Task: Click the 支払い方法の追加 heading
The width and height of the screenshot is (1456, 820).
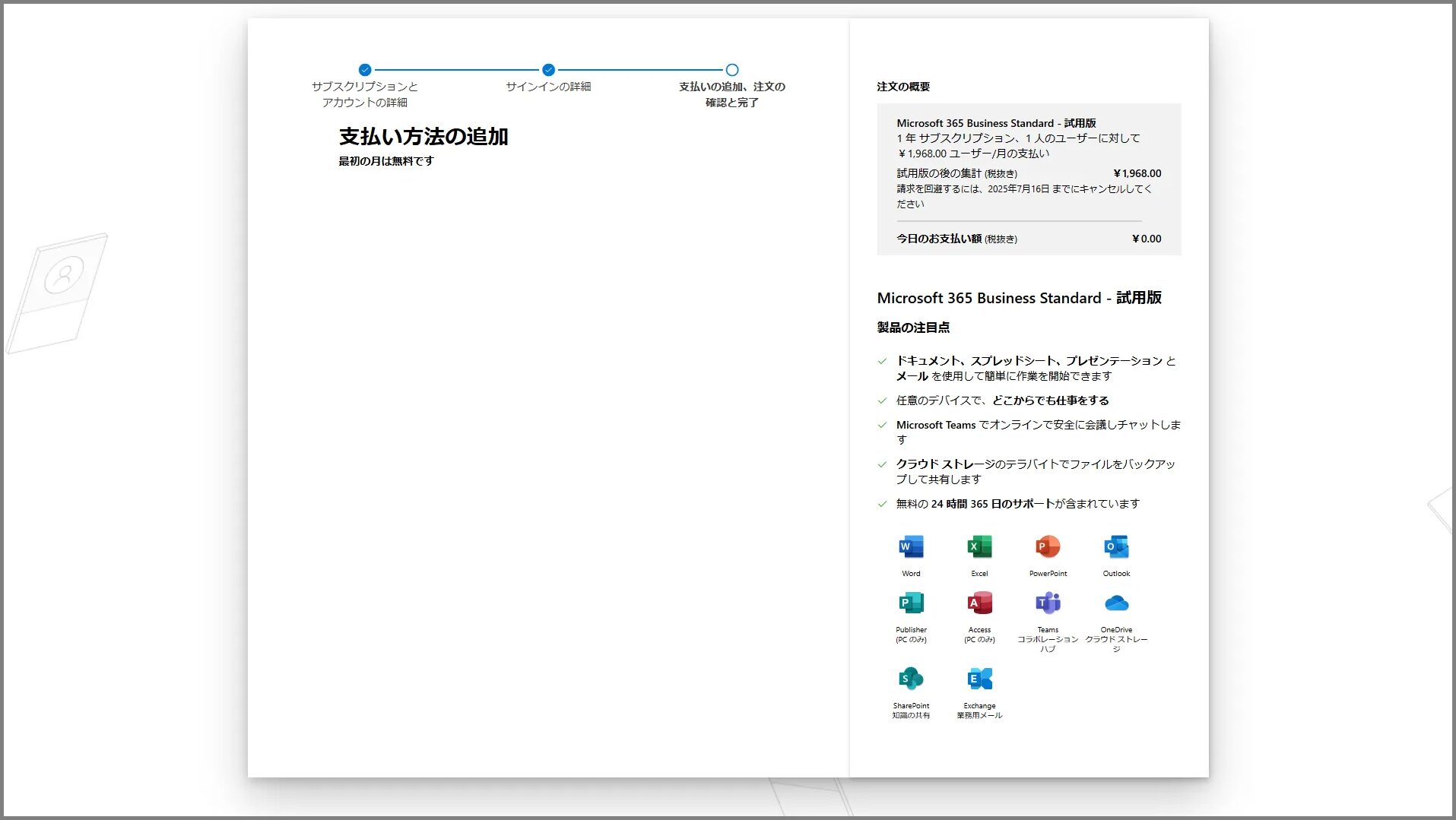Action: click(x=423, y=137)
